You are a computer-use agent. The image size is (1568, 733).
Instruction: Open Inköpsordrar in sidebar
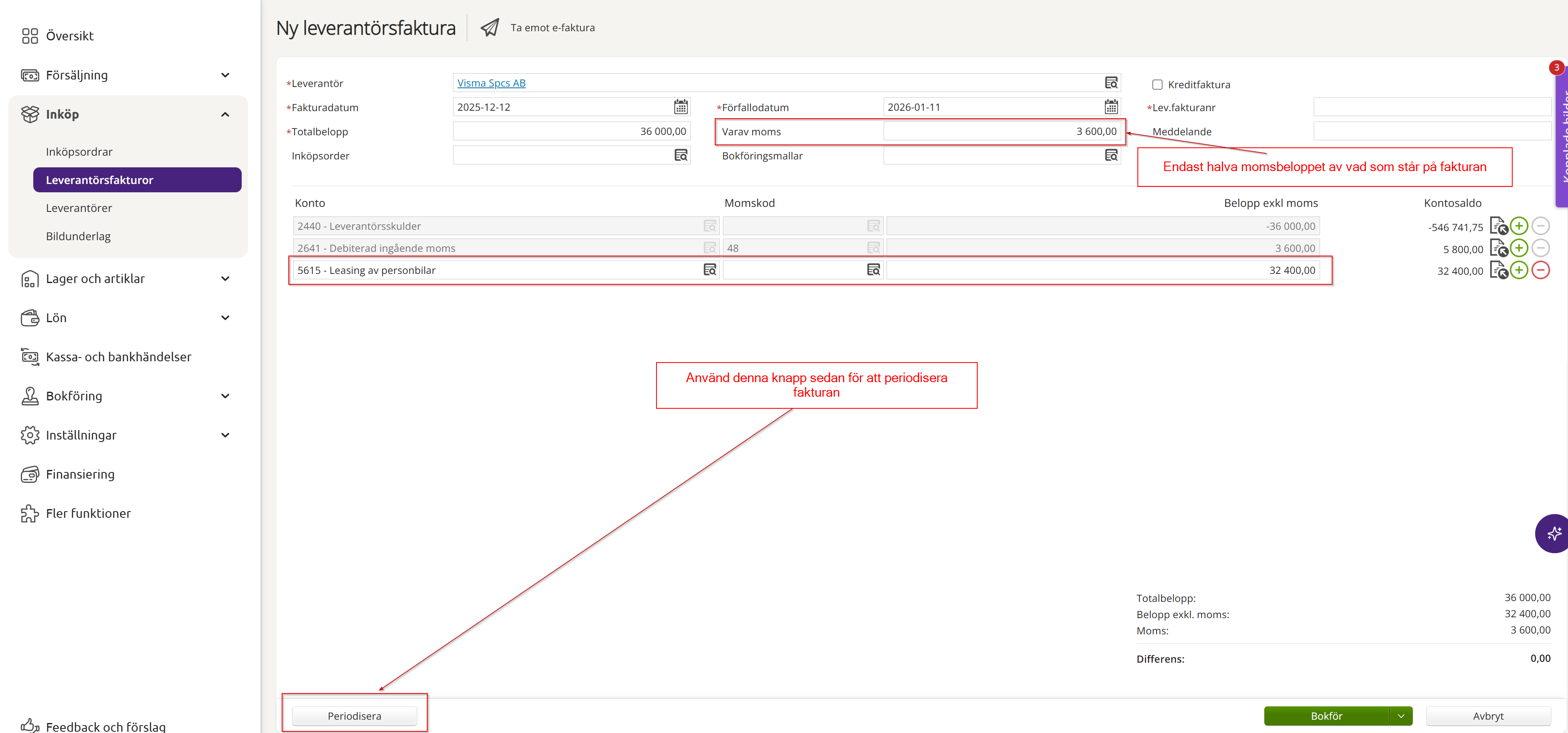click(79, 152)
